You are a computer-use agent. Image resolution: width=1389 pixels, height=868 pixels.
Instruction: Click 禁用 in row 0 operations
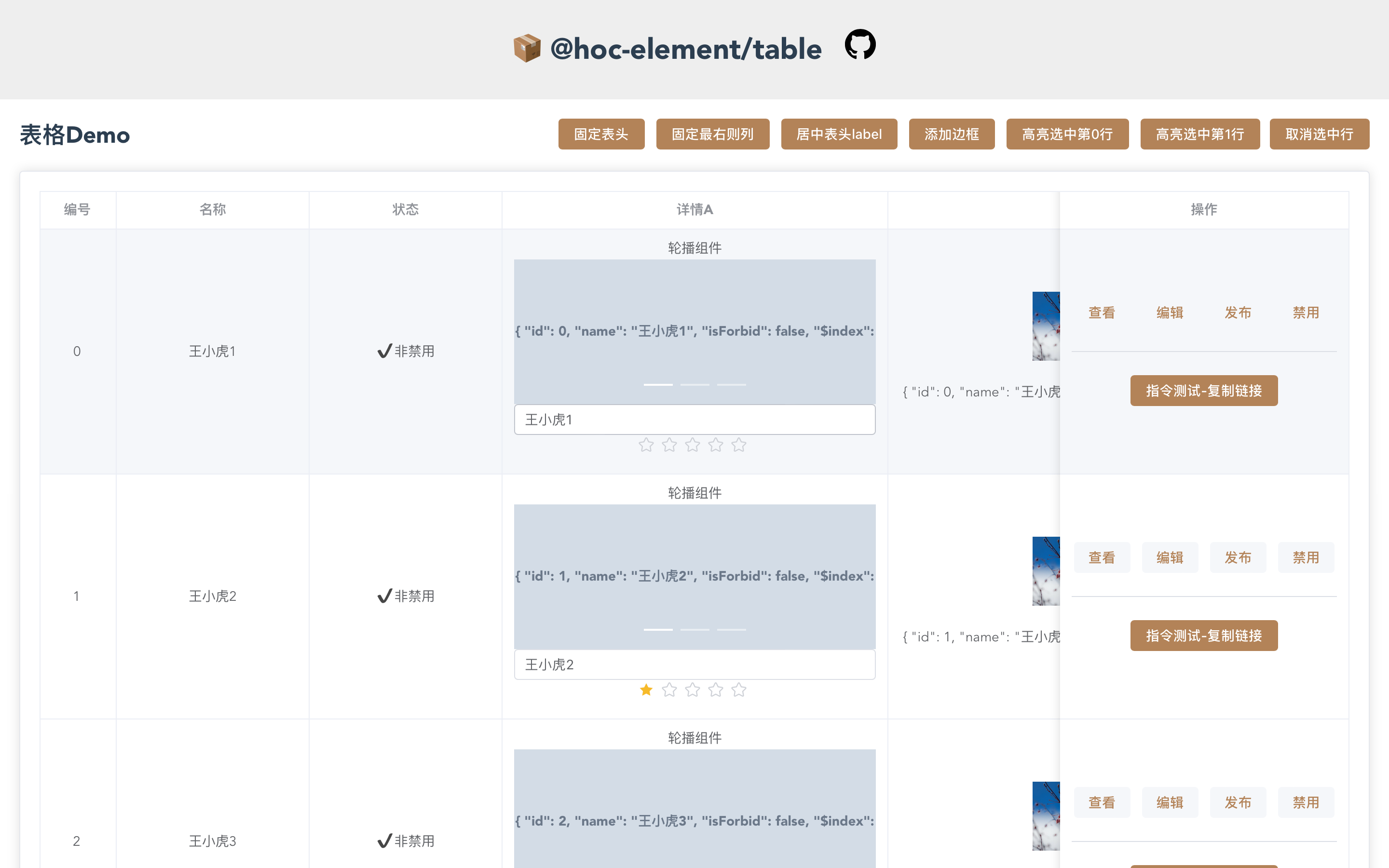(x=1306, y=312)
